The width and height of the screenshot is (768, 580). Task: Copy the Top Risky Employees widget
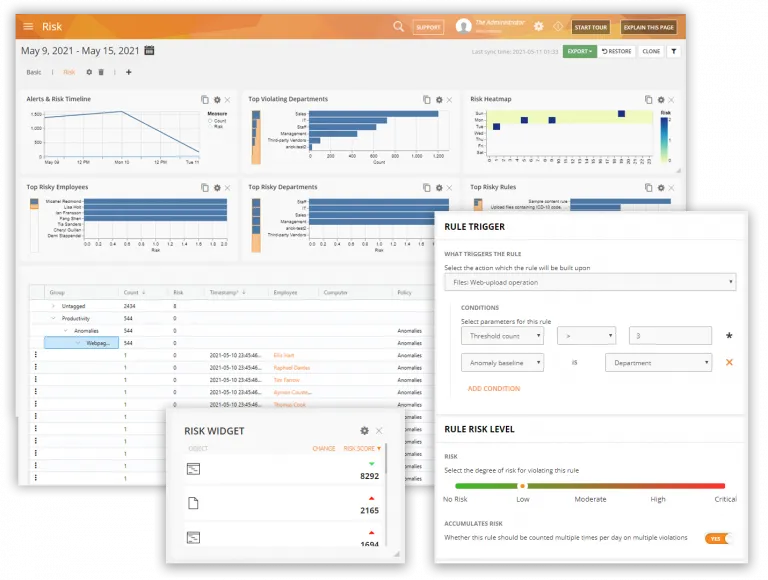tap(205, 188)
